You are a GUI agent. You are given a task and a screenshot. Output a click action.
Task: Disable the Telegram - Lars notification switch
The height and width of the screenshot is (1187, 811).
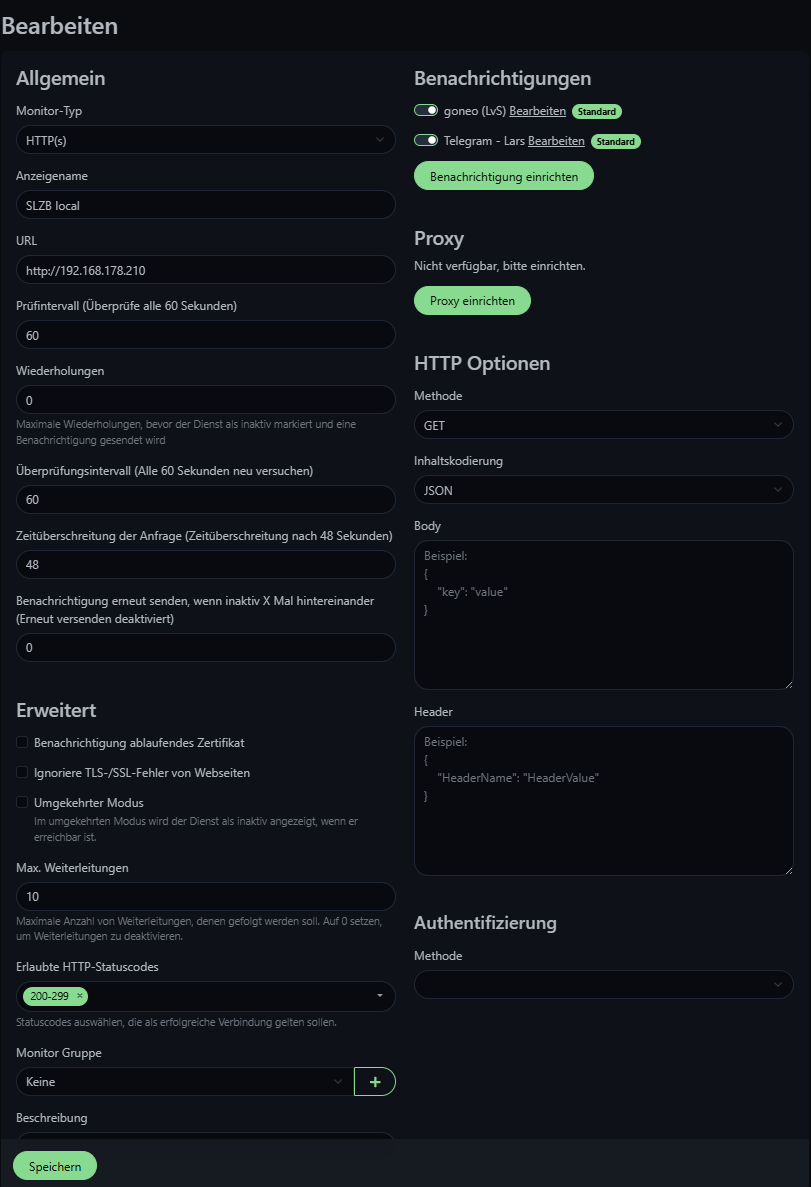click(x=426, y=141)
